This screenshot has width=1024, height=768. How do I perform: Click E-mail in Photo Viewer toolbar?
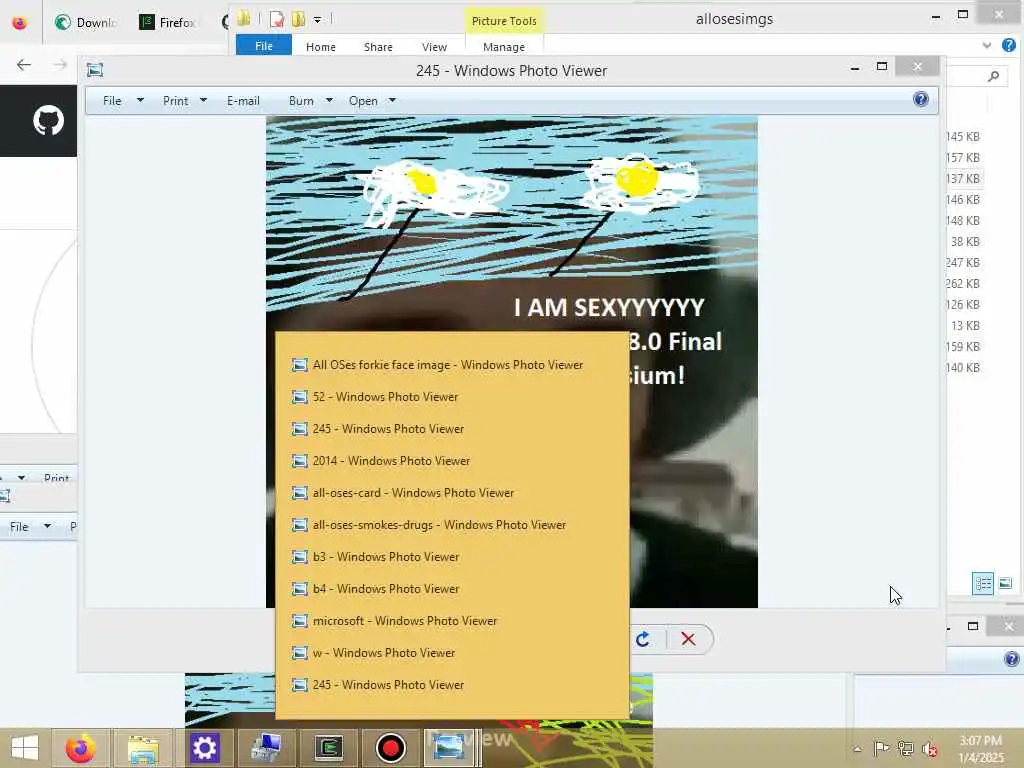coord(243,101)
